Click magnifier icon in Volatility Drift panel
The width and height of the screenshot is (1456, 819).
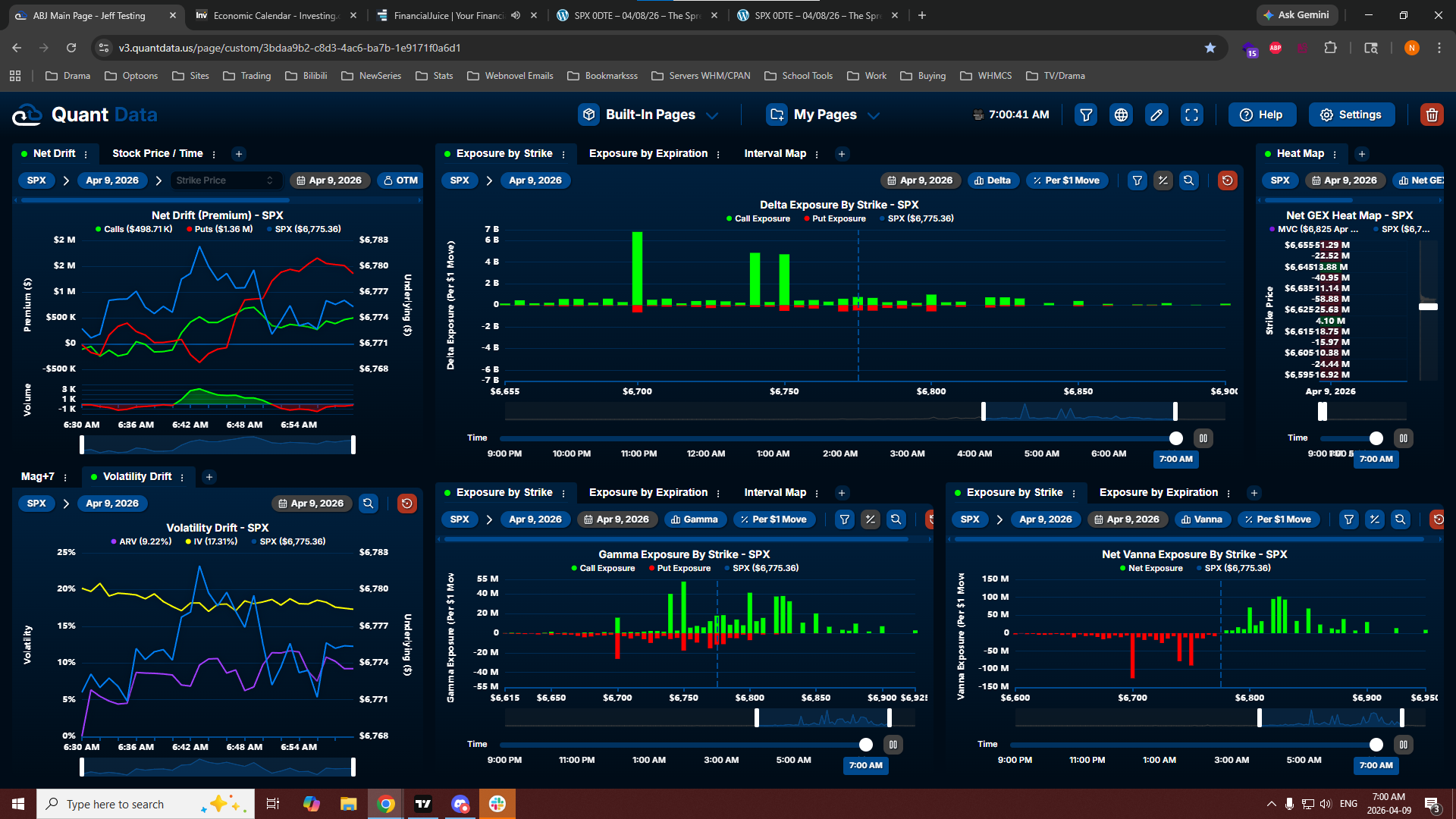tap(369, 504)
